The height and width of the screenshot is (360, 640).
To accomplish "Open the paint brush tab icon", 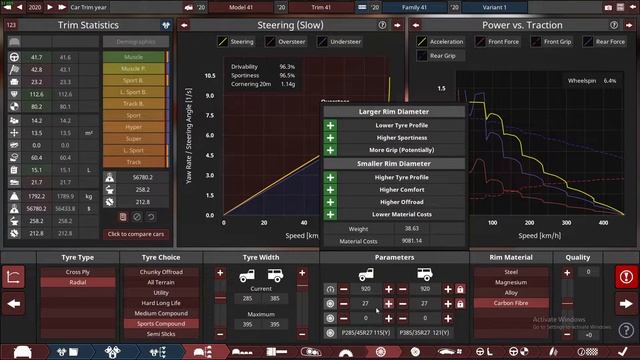I will tap(277, 351).
